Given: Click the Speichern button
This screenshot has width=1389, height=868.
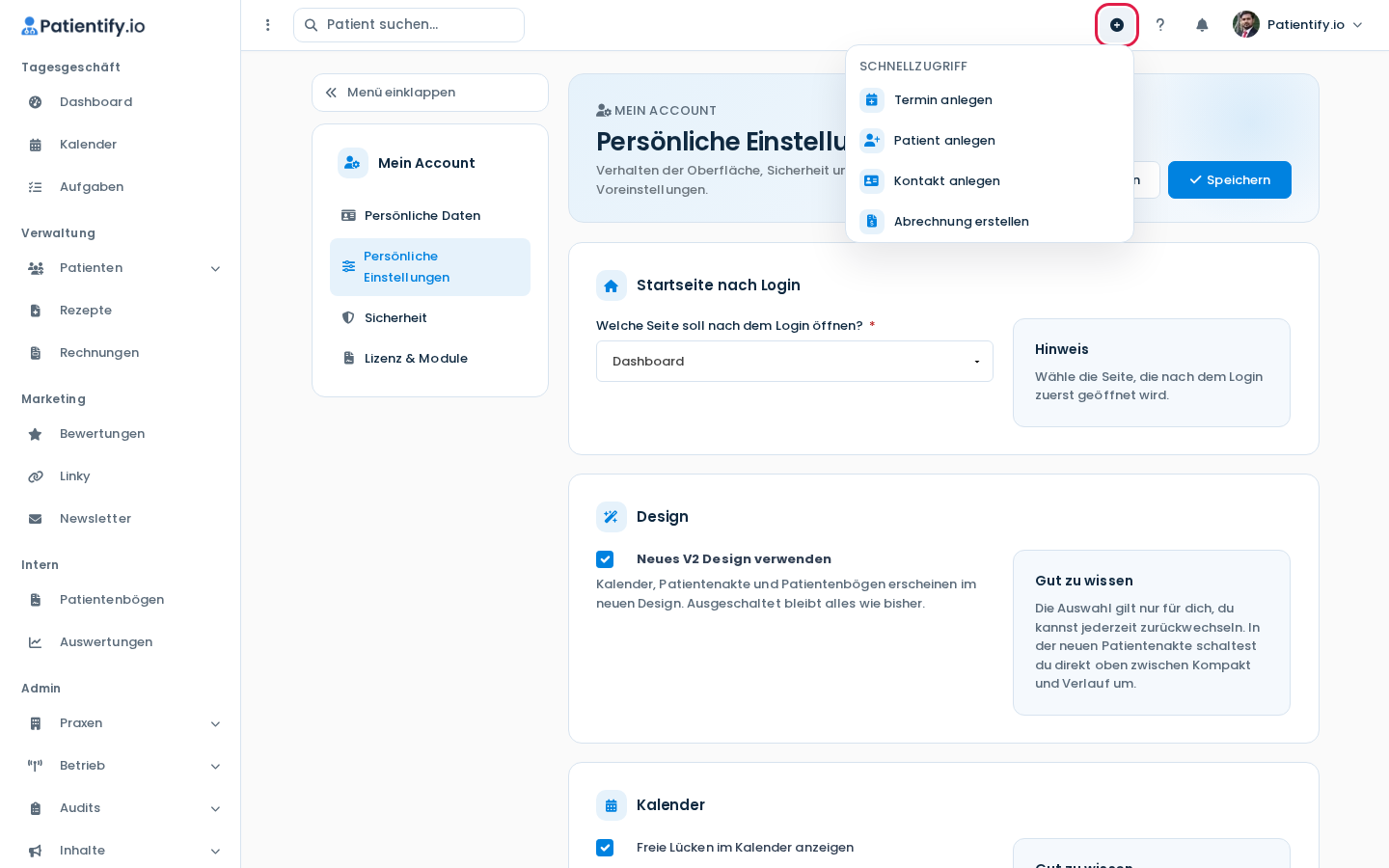Looking at the screenshot, I should (1230, 180).
